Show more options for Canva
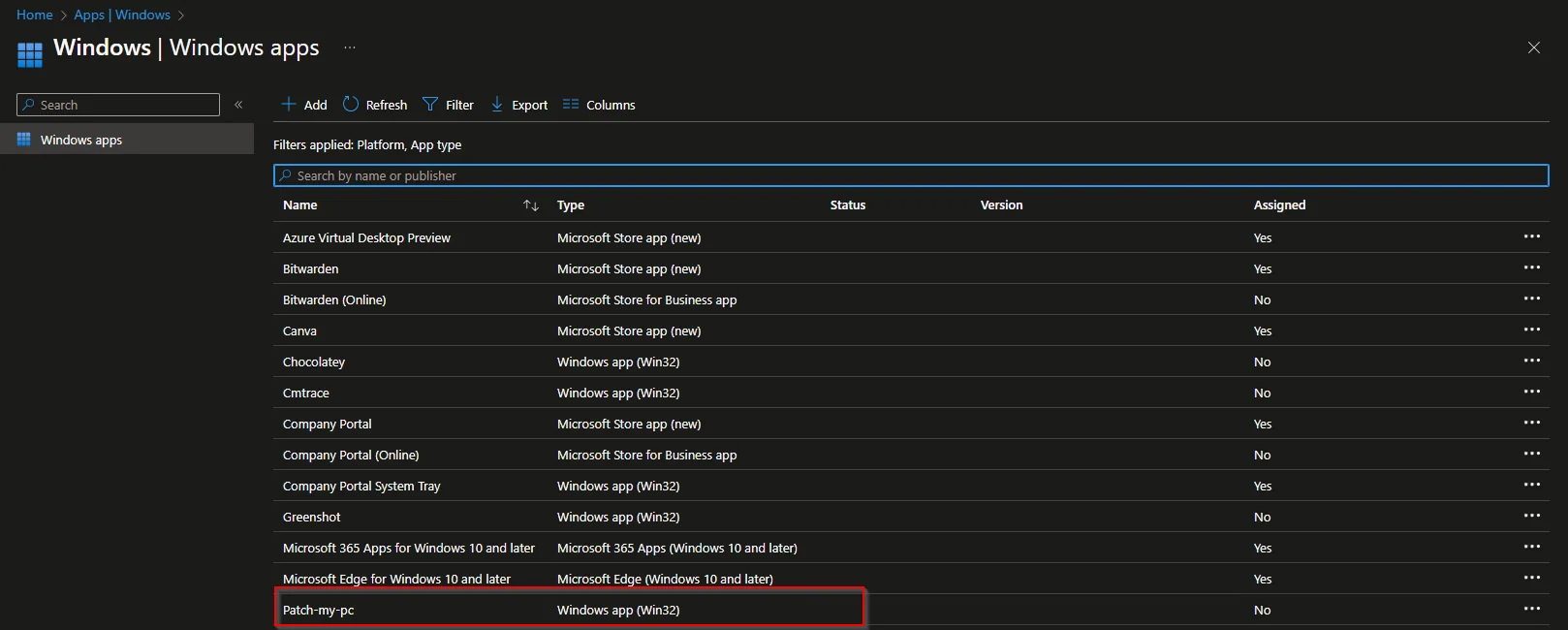Screen dimensions: 1568x630 [1531, 330]
